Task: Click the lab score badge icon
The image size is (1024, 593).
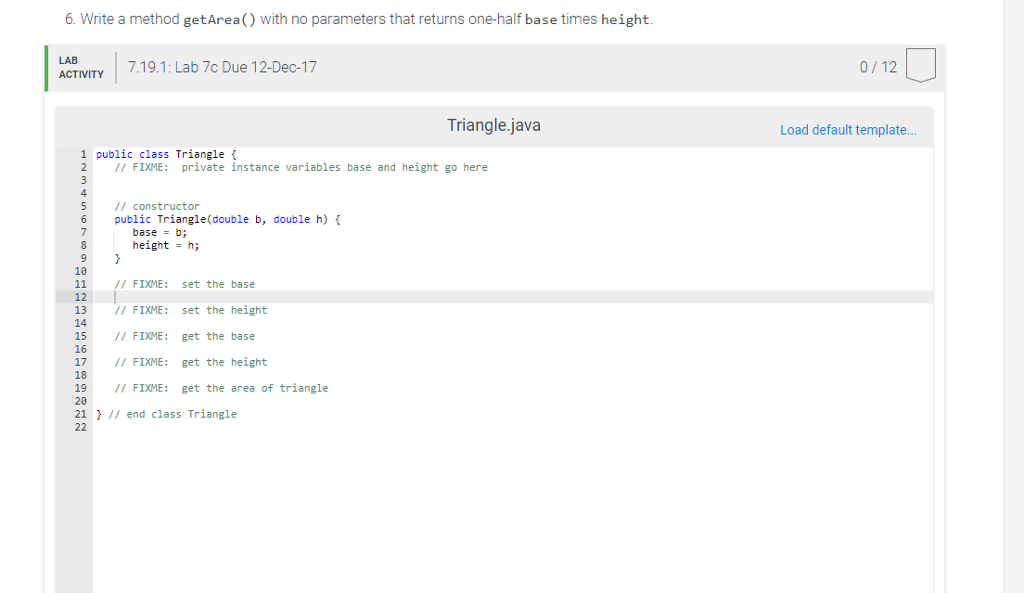Action: (921, 65)
